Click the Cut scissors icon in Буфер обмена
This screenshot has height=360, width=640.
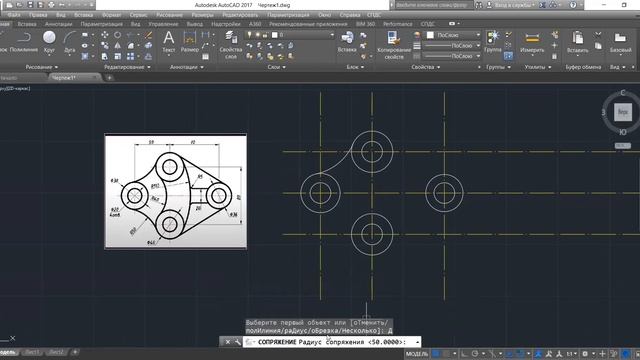tap(598, 35)
